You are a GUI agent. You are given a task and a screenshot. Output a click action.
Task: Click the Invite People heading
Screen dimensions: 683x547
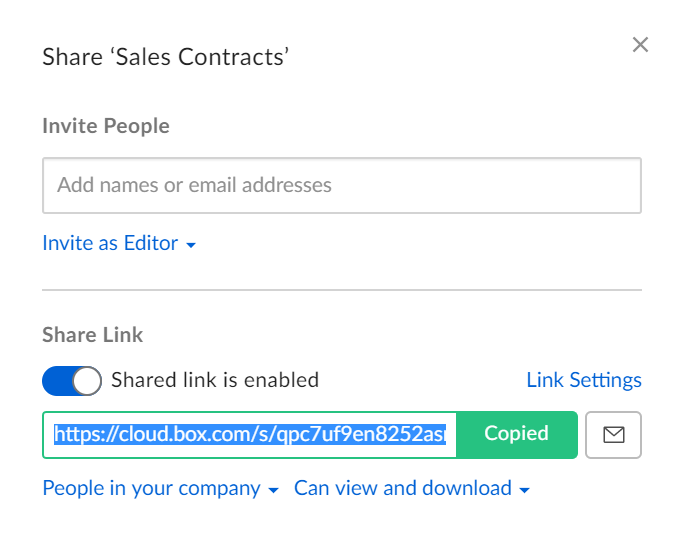106,126
